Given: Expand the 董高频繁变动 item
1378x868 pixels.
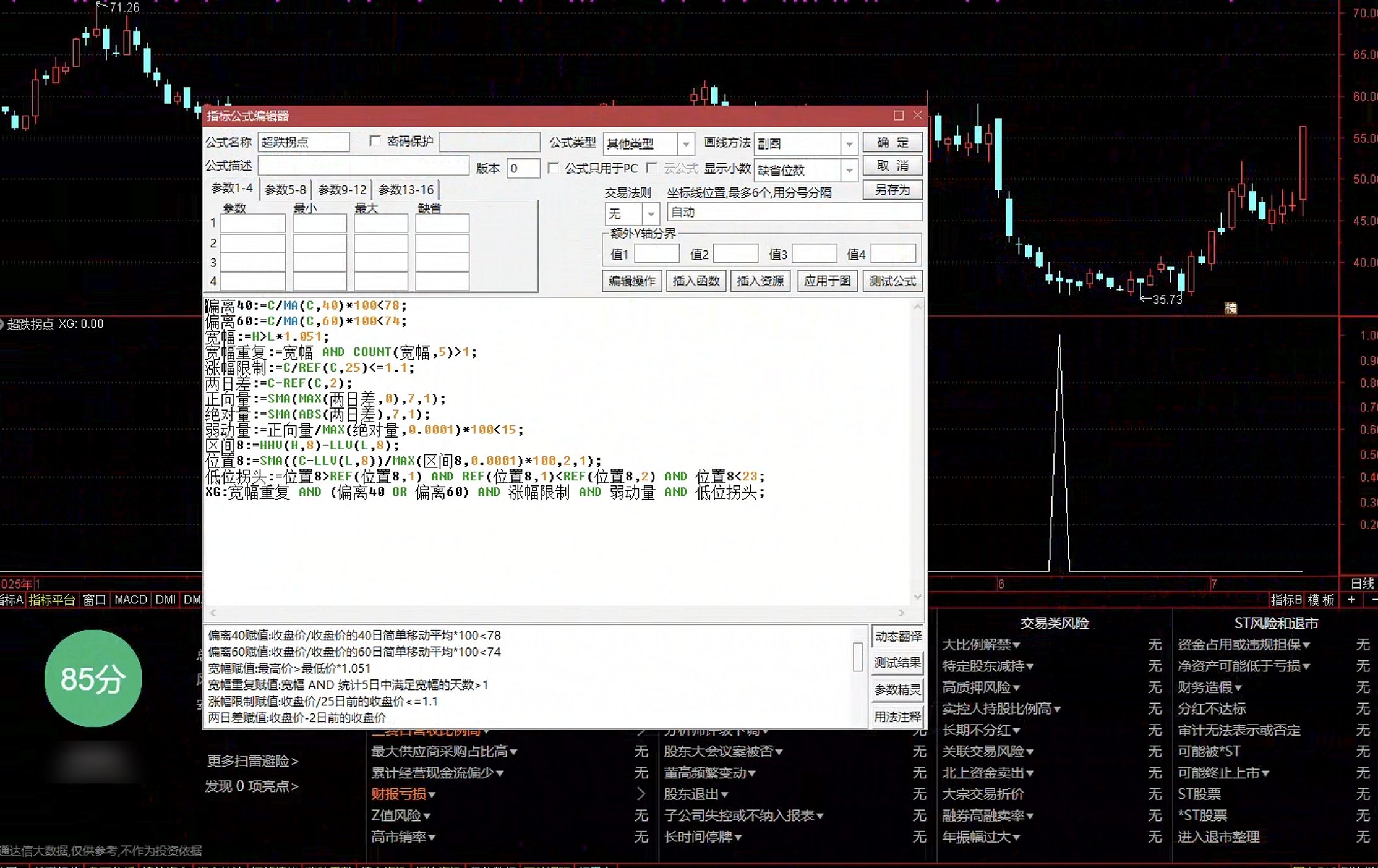Looking at the screenshot, I should pyautogui.click(x=710, y=773).
